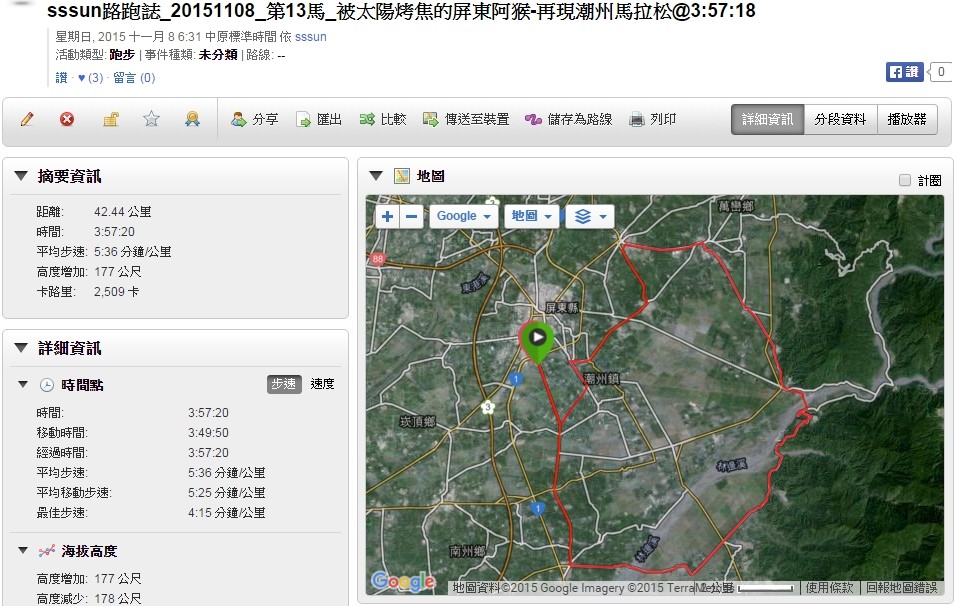Switch to the 播放器 tab
The width and height of the screenshot is (956, 606).
coord(907,119)
